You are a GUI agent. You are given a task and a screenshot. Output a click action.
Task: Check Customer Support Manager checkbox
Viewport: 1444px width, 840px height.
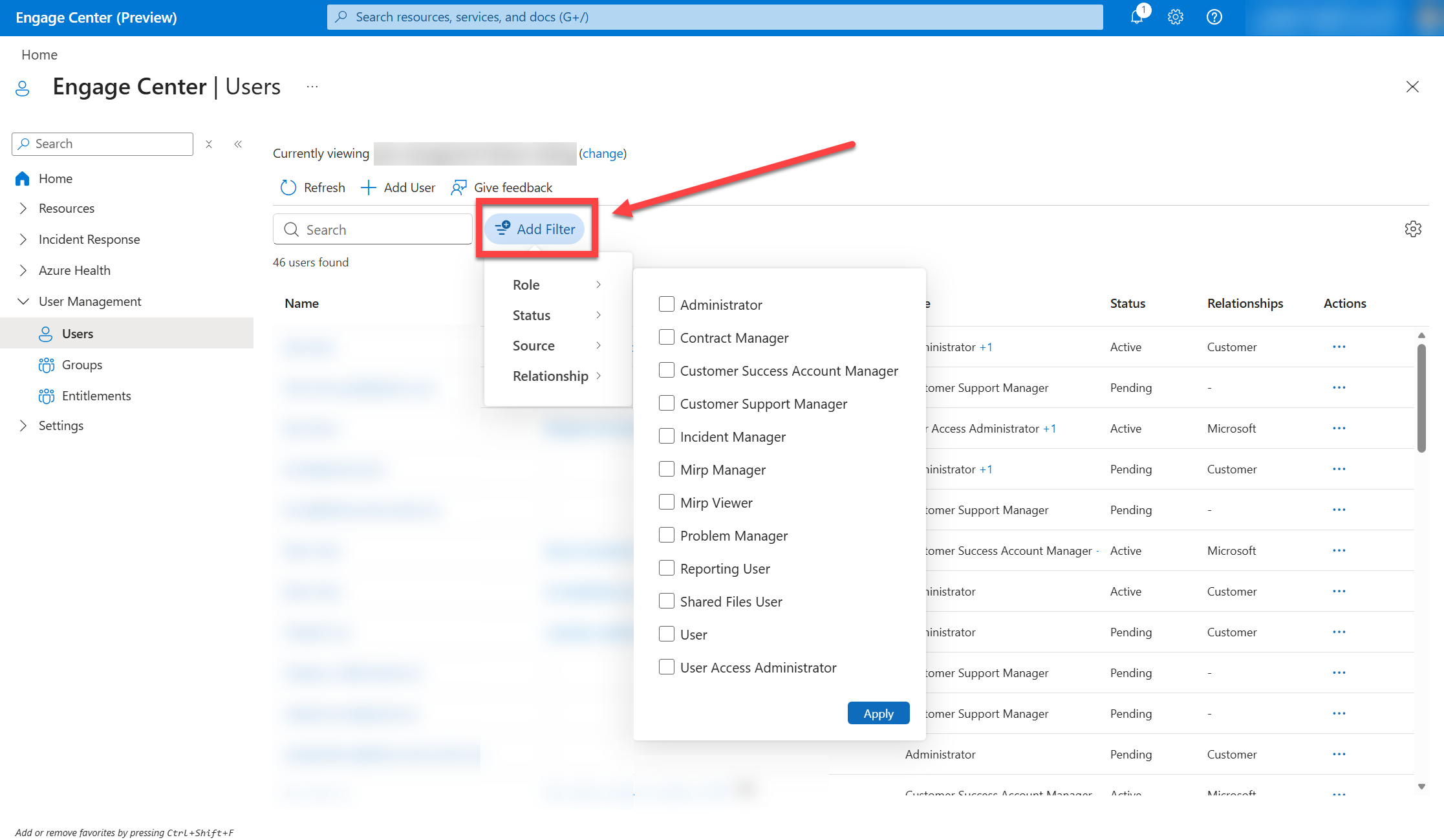pos(667,403)
